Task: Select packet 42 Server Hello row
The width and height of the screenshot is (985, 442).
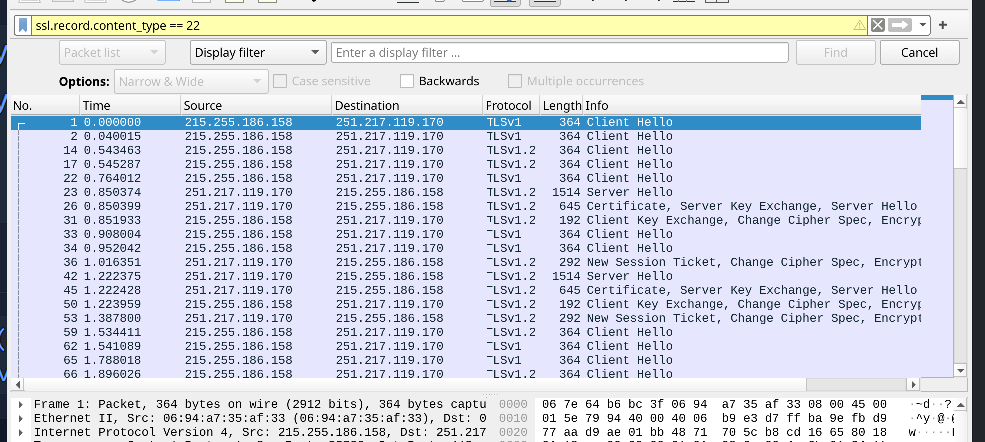Action: (466, 276)
